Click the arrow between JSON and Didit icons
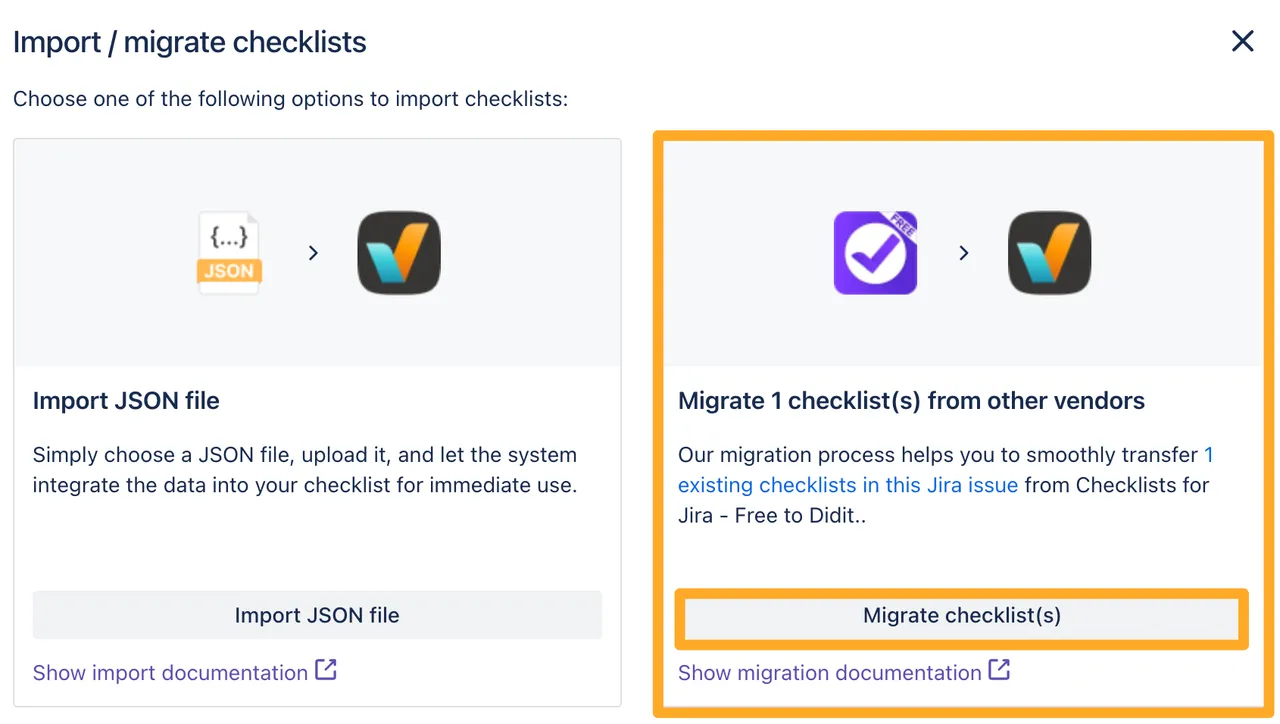The width and height of the screenshot is (1280, 724). coord(313,254)
